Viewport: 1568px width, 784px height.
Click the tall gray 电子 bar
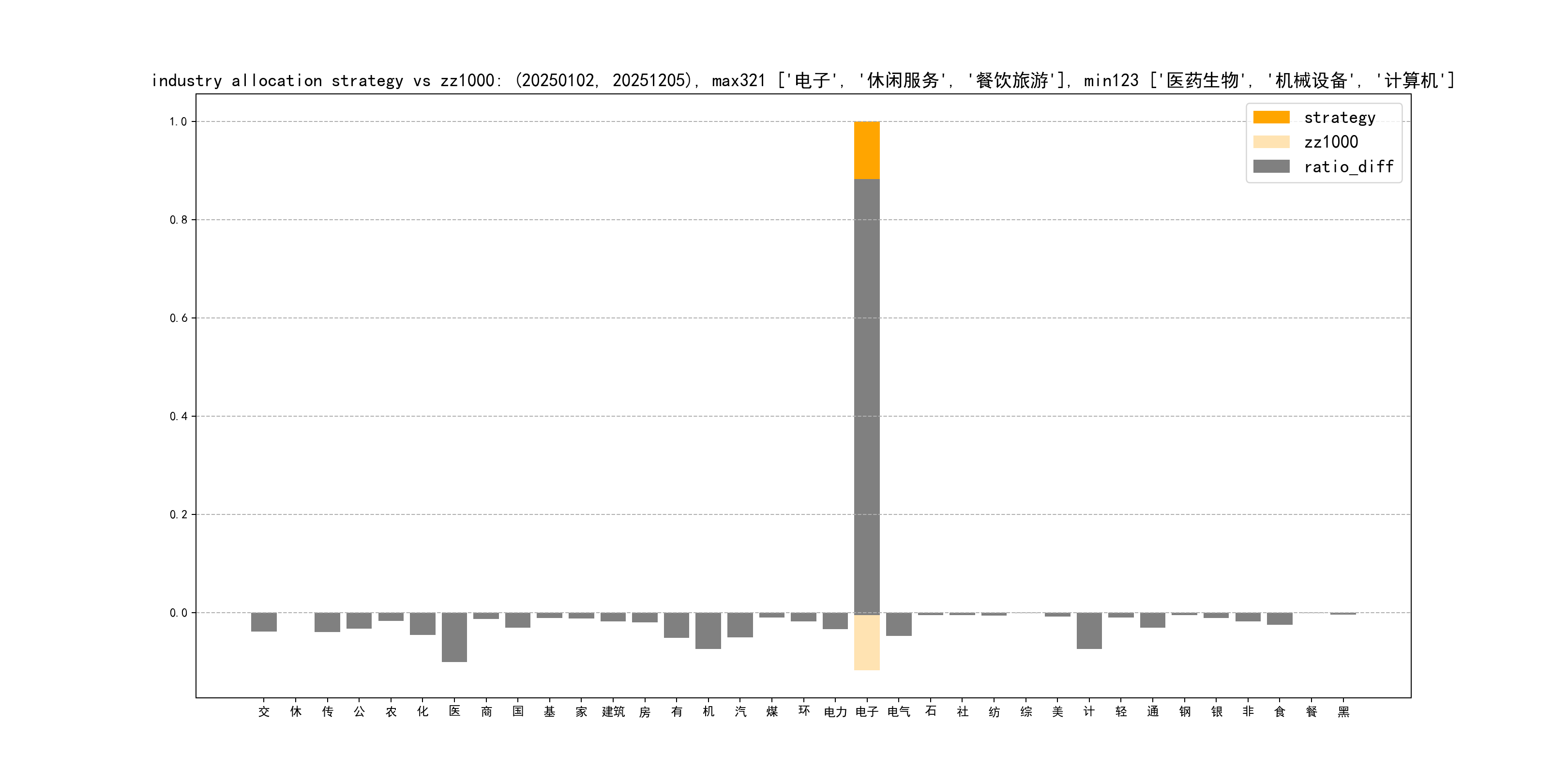[x=867, y=396]
